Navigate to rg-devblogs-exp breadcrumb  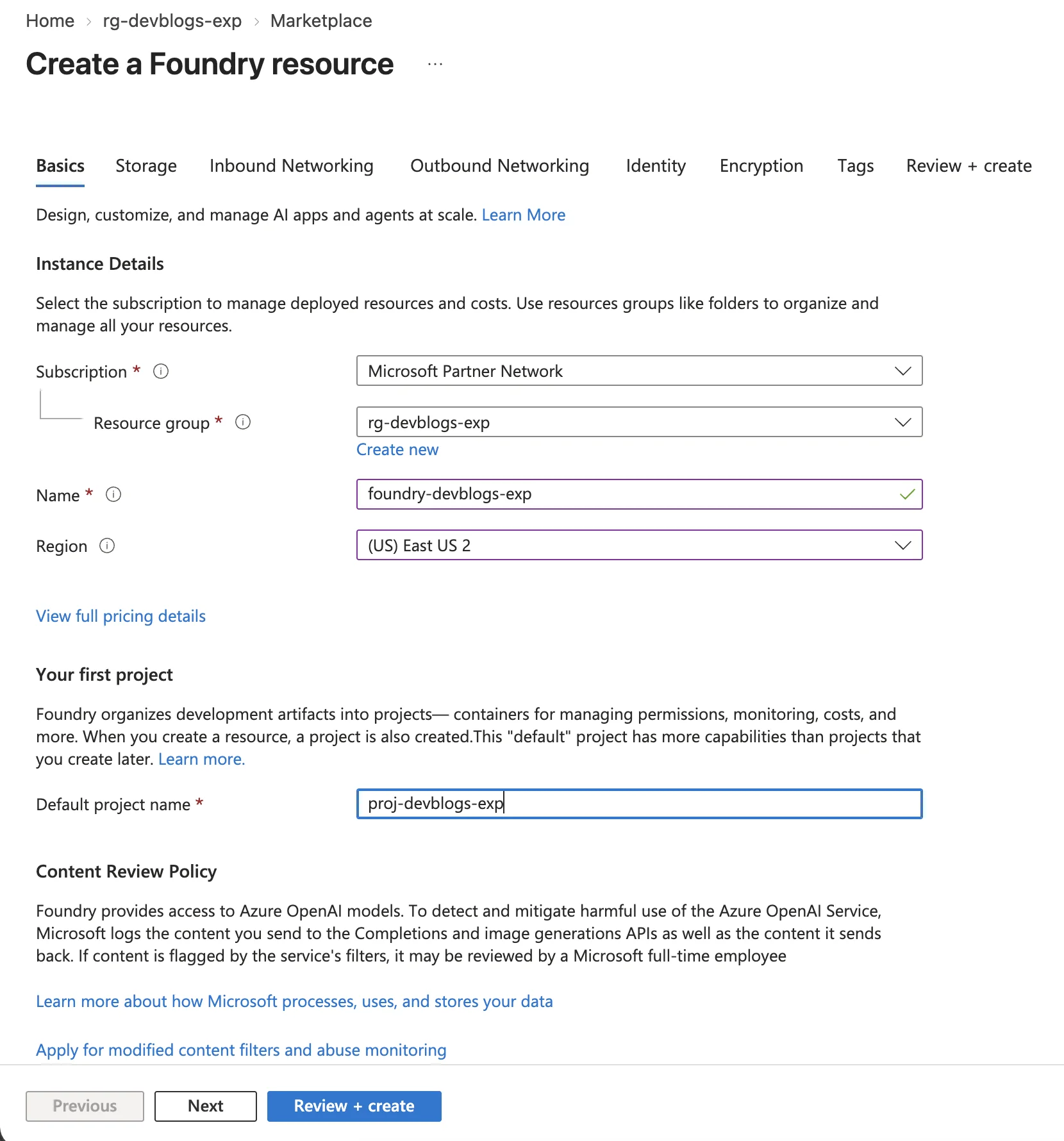click(x=172, y=21)
